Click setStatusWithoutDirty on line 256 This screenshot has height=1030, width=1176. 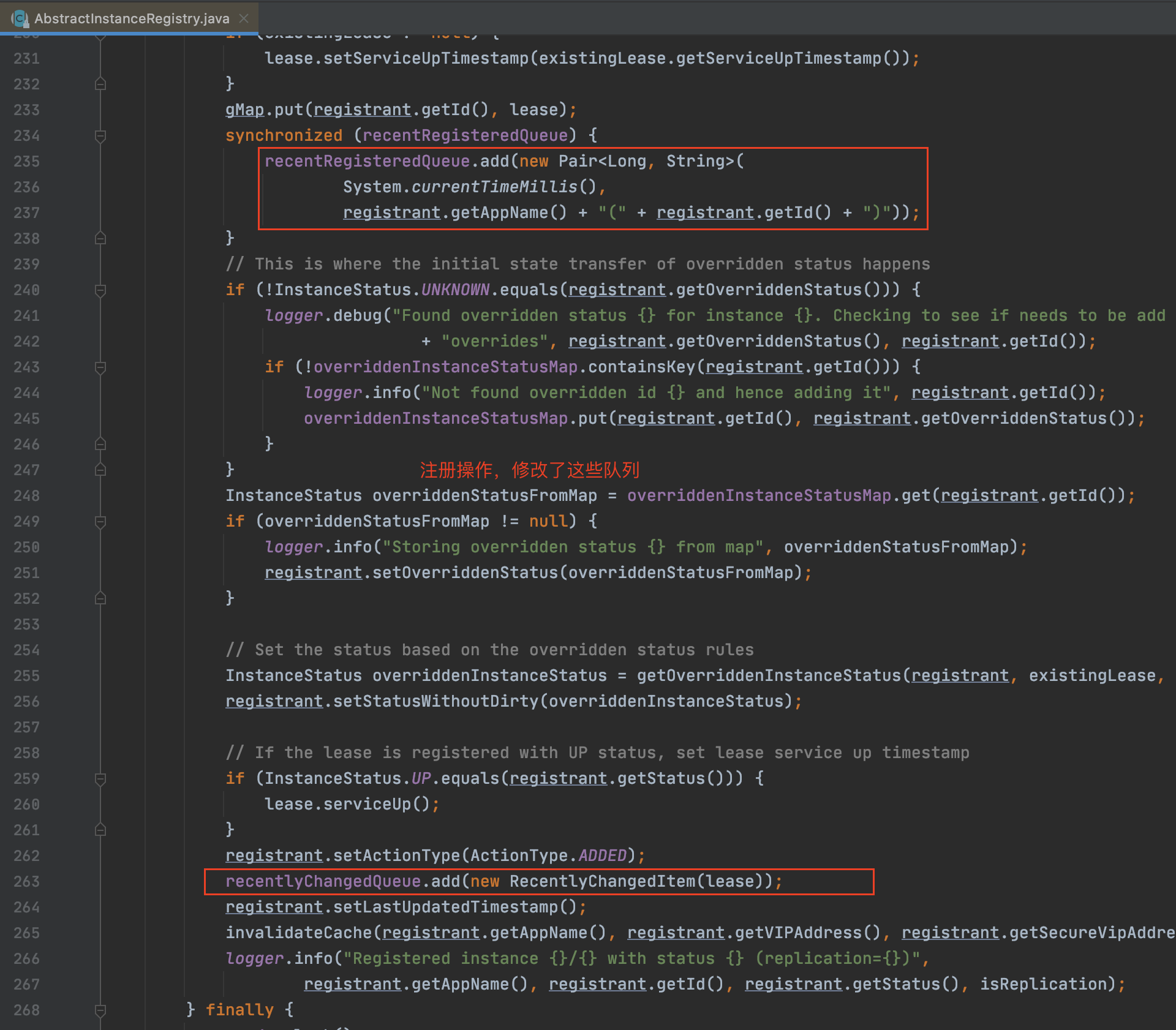[435, 701]
